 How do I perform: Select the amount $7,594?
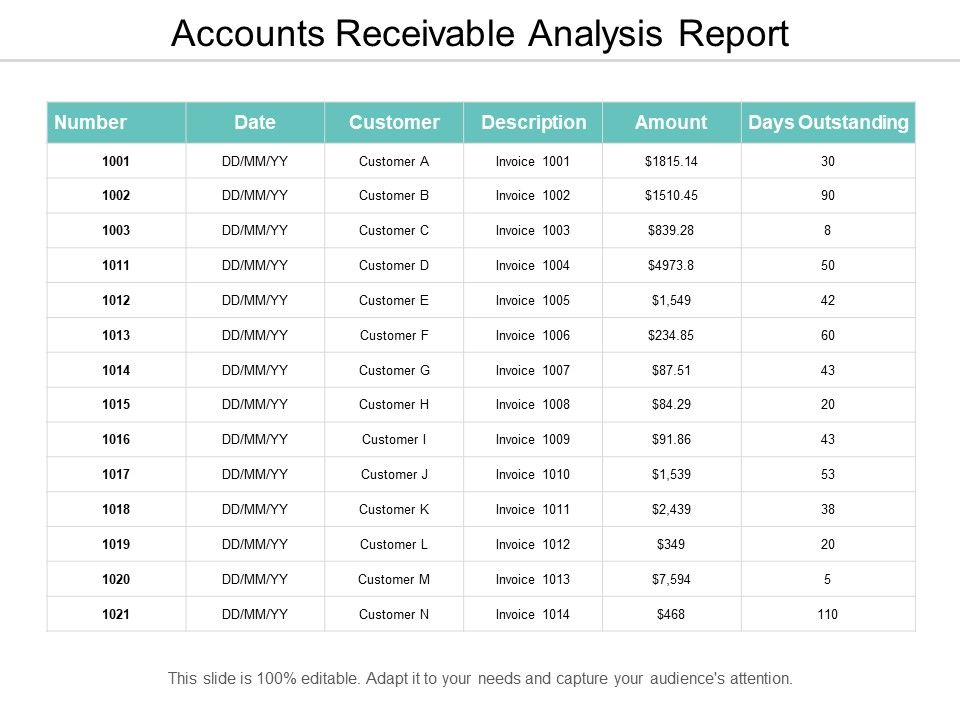[x=671, y=579]
